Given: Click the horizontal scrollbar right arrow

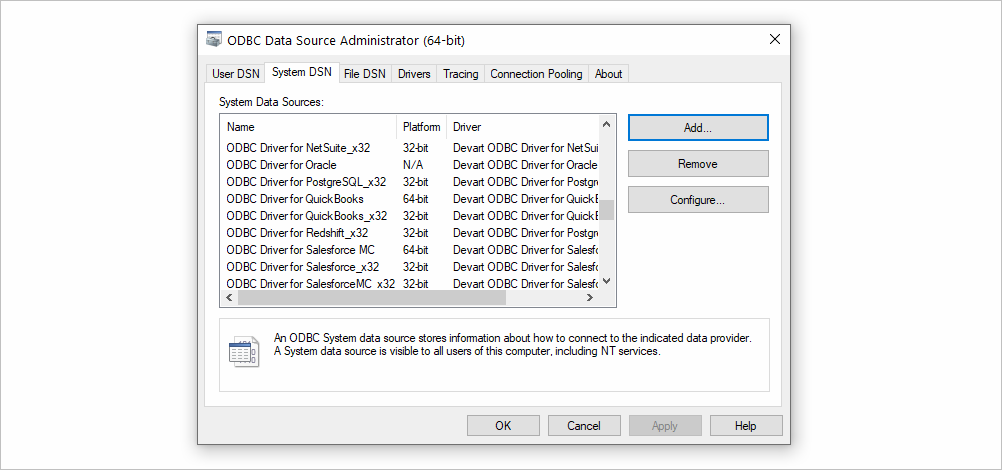Looking at the screenshot, I should (590, 298).
